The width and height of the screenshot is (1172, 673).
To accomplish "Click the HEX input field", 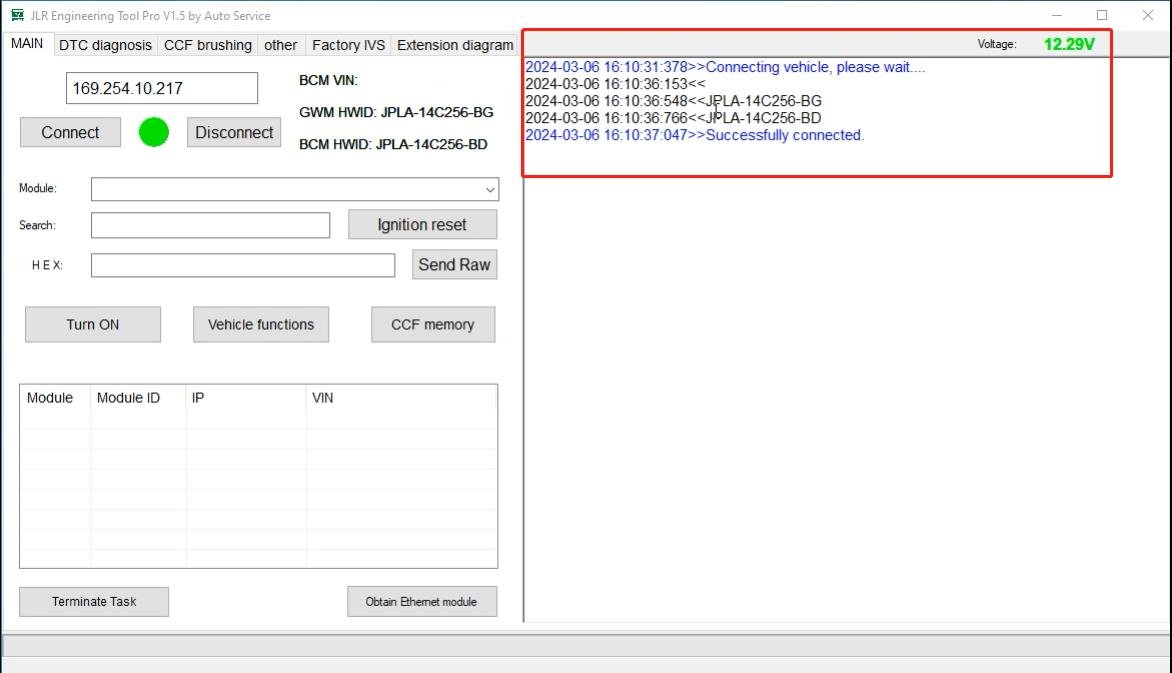I will [243, 265].
